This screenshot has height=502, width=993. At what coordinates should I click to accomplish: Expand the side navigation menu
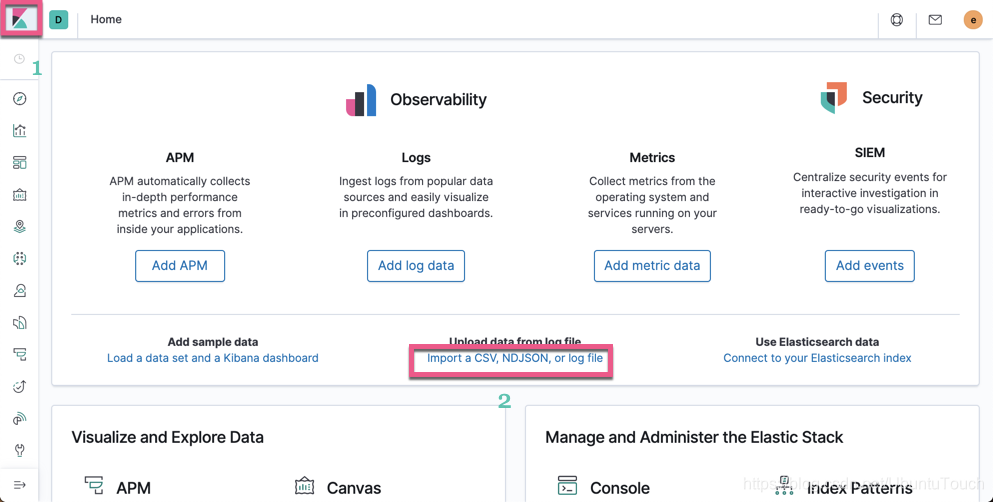click(20, 485)
